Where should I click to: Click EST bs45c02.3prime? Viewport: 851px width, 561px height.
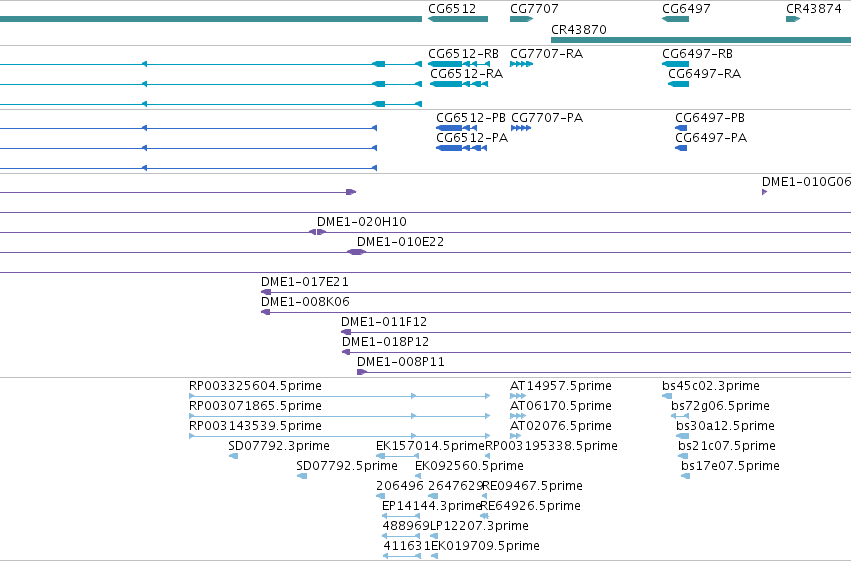tap(711, 386)
